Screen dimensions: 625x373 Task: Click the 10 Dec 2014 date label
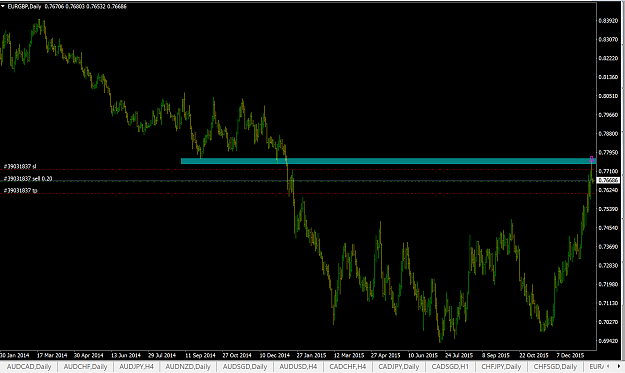click(275, 355)
